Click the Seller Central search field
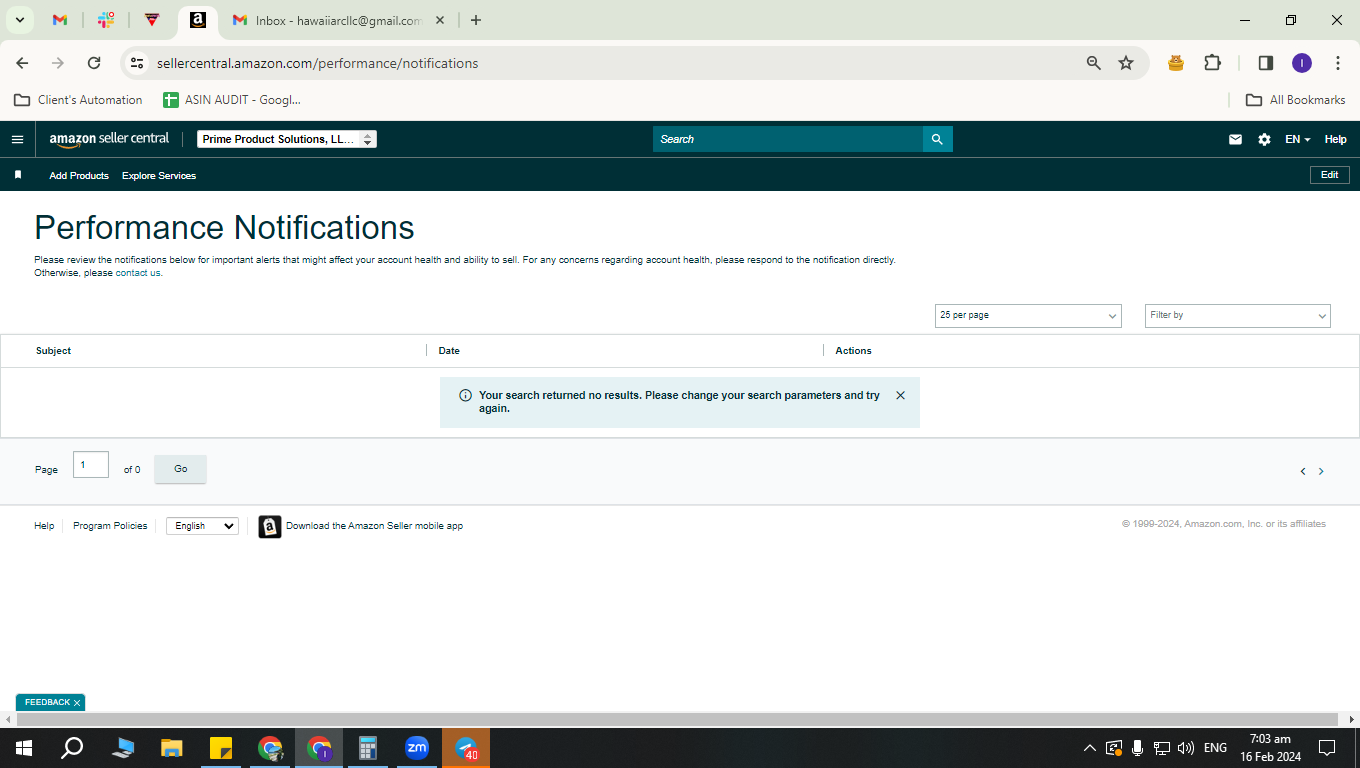Image resolution: width=1360 pixels, height=768 pixels. [x=788, y=139]
